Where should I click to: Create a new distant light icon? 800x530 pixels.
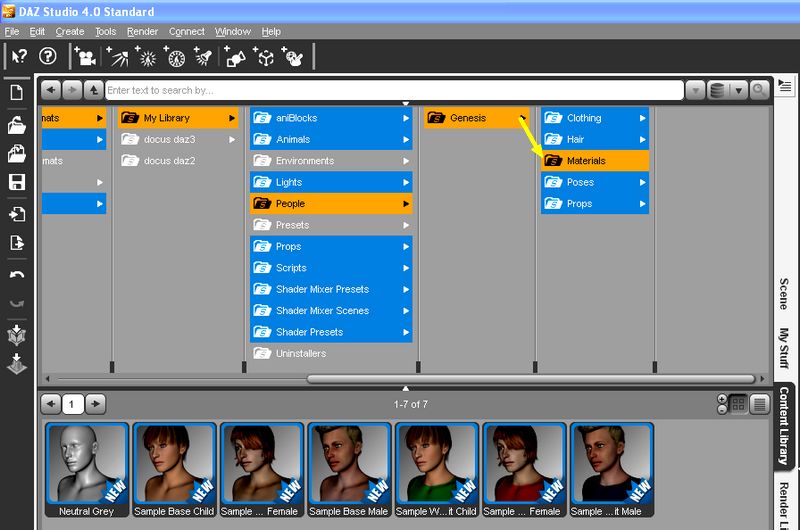(x=175, y=57)
